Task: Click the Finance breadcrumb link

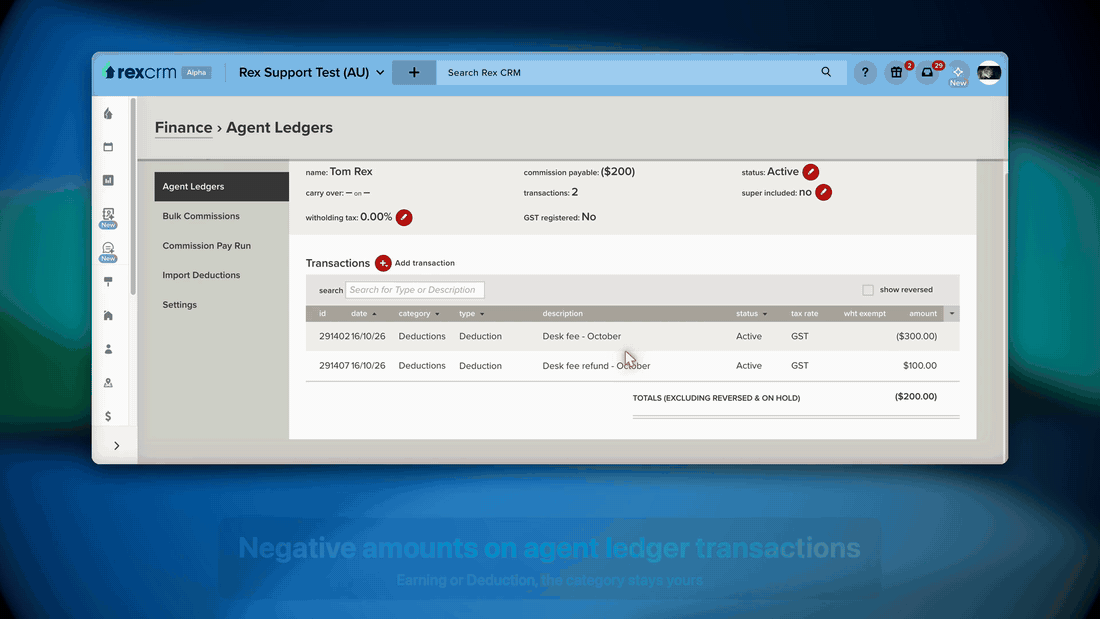Action: click(x=183, y=128)
